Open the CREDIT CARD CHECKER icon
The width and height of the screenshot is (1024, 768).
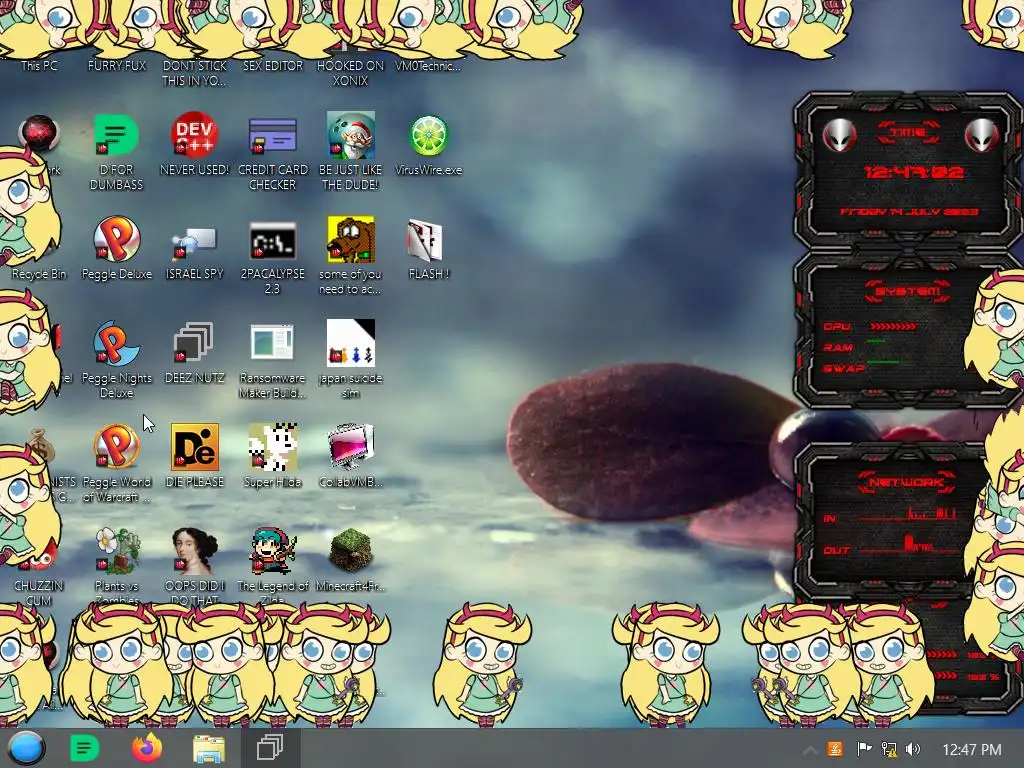pos(272,135)
